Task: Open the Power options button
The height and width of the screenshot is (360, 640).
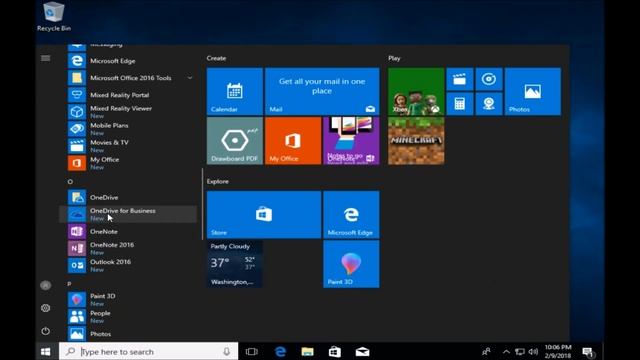Action: point(46,331)
